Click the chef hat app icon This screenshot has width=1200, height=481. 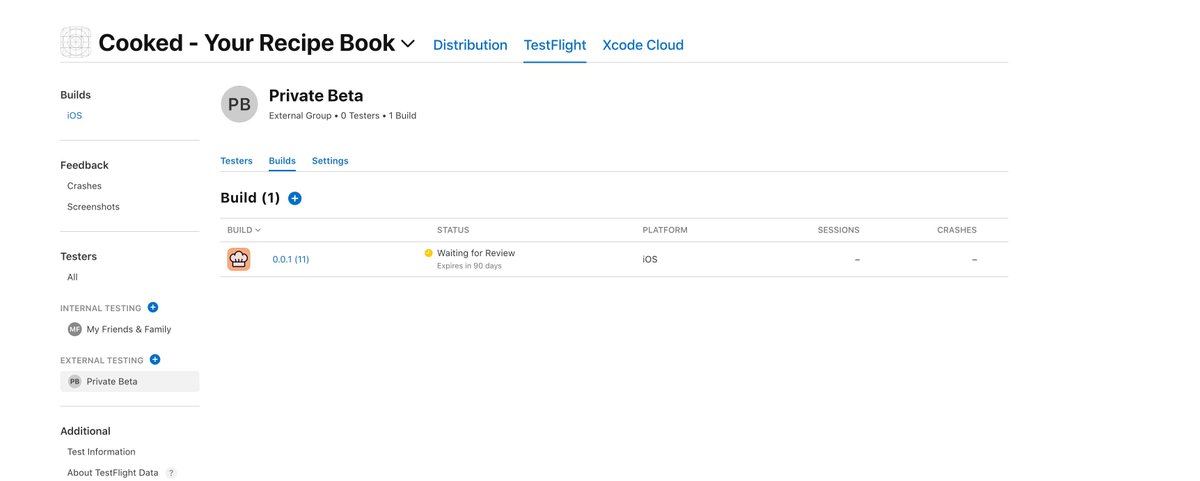(239, 259)
